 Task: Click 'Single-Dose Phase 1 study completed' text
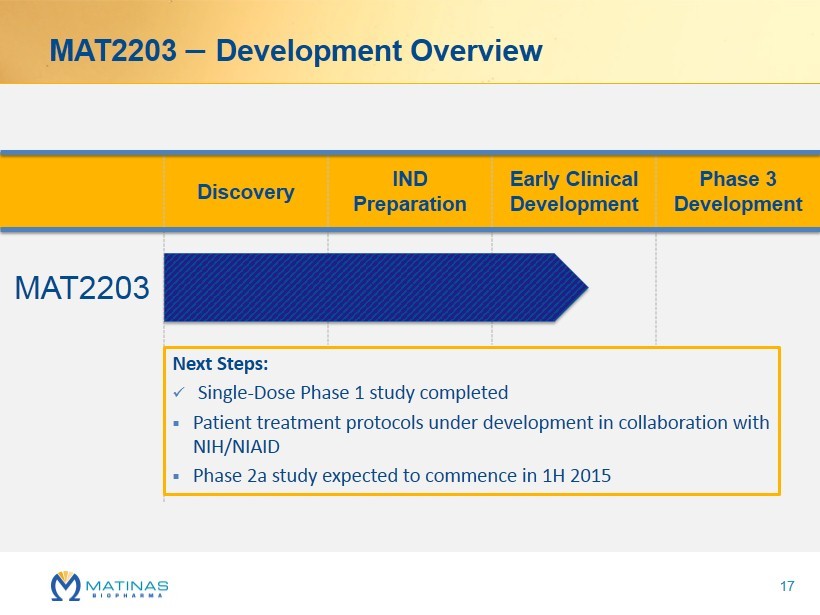(353, 392)
